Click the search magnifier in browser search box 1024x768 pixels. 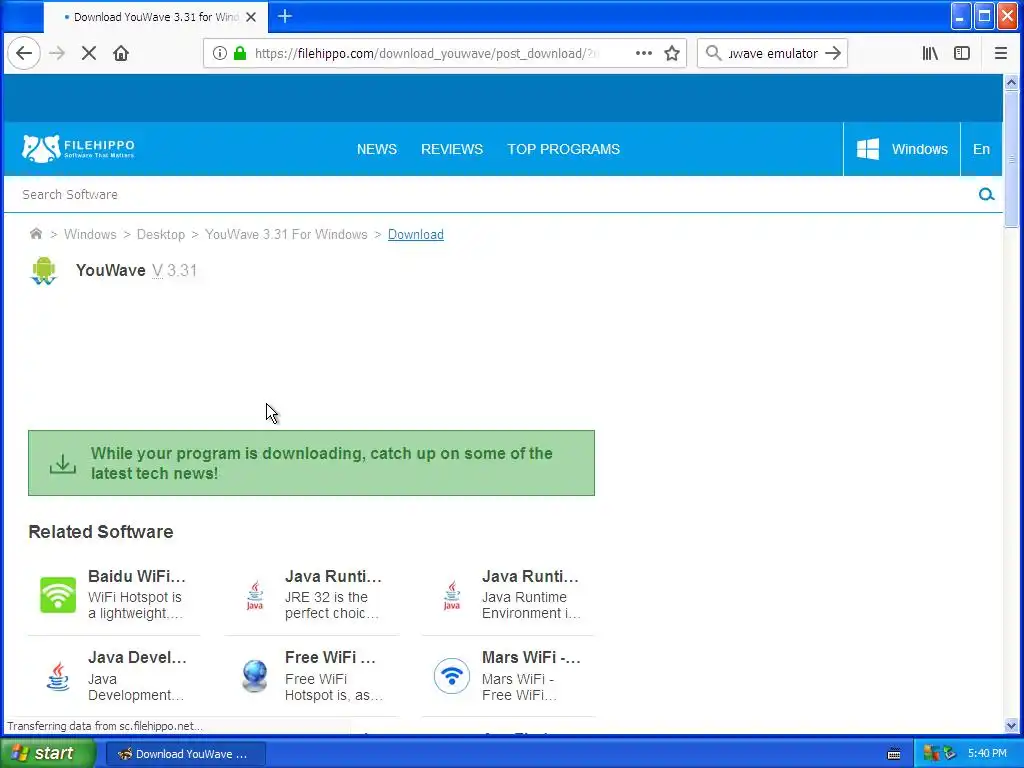[714, 54]
